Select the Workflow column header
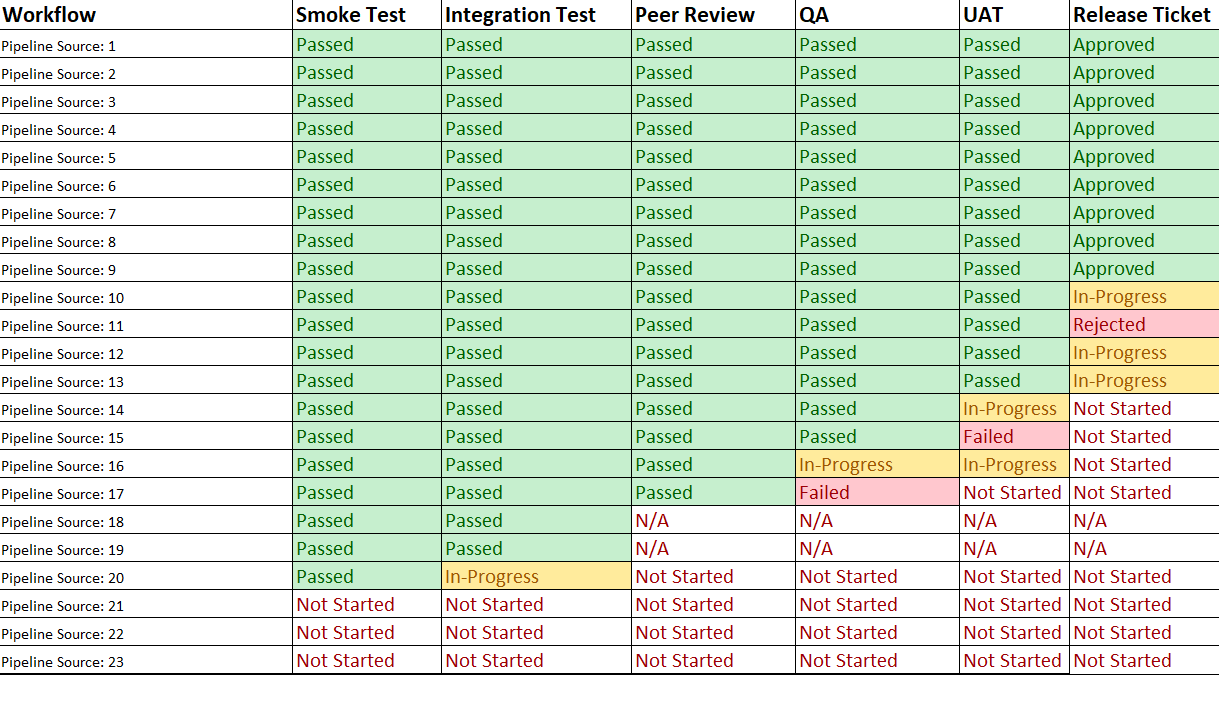 pos(146,15)
